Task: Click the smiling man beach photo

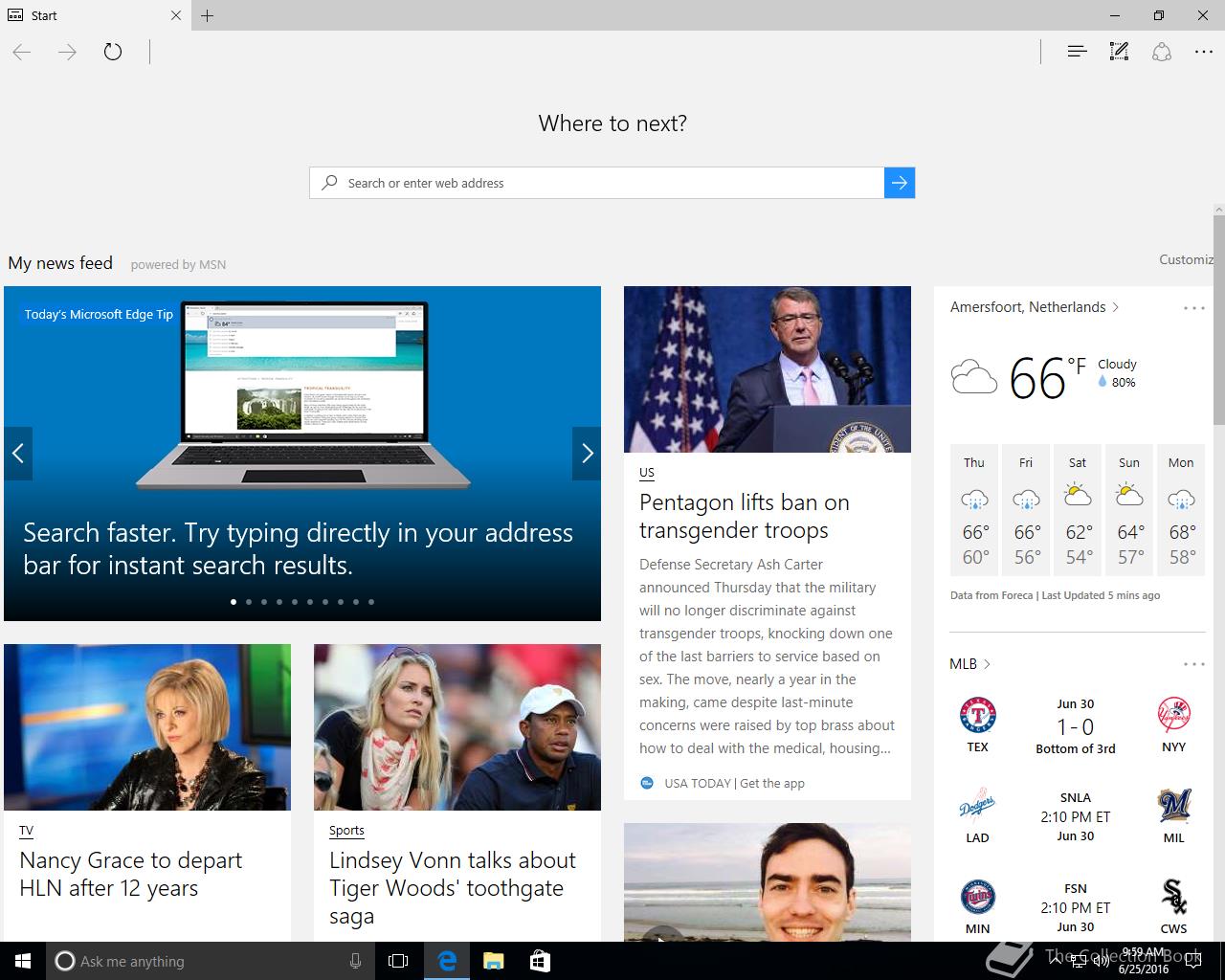Action: pos(768,882)
